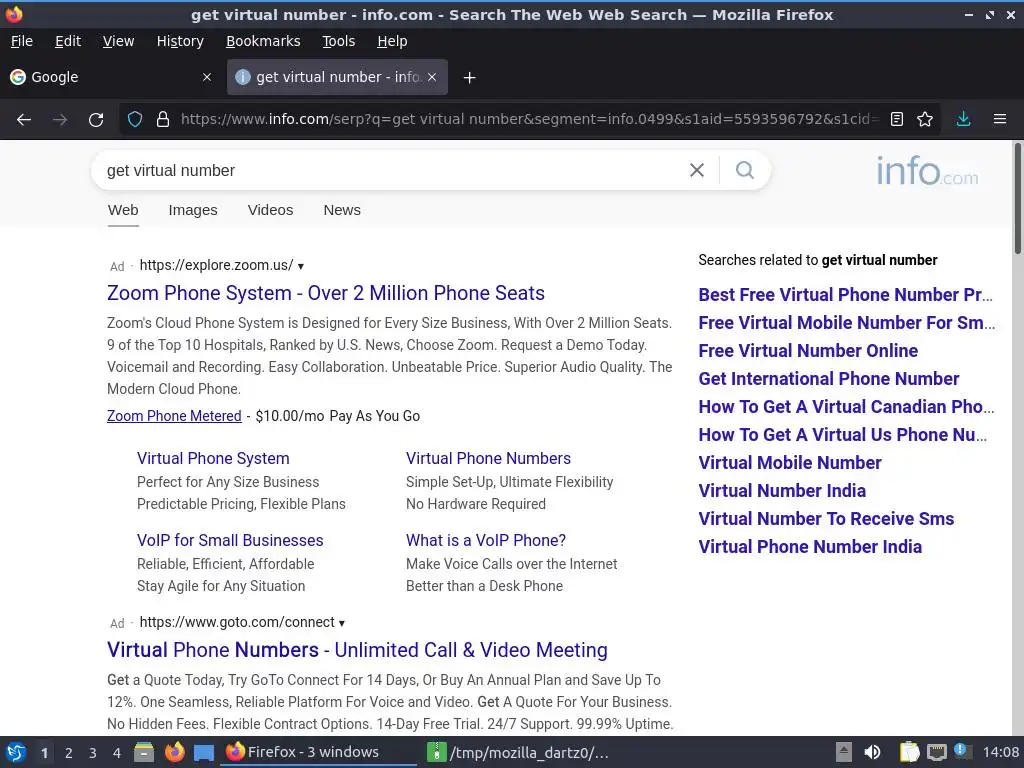1024x768 pixels.
Task: Toggle reader view icon
Action: tap(897, 120)
